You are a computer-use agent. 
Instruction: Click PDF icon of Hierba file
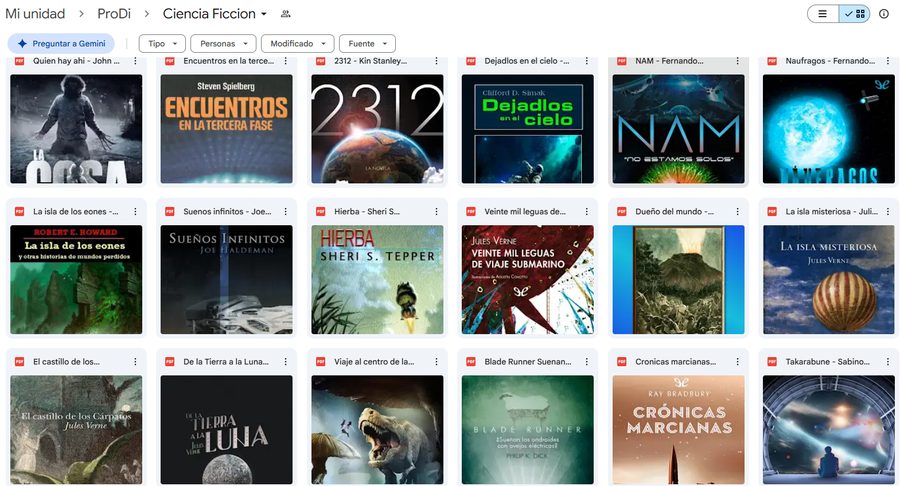[320, 212]
